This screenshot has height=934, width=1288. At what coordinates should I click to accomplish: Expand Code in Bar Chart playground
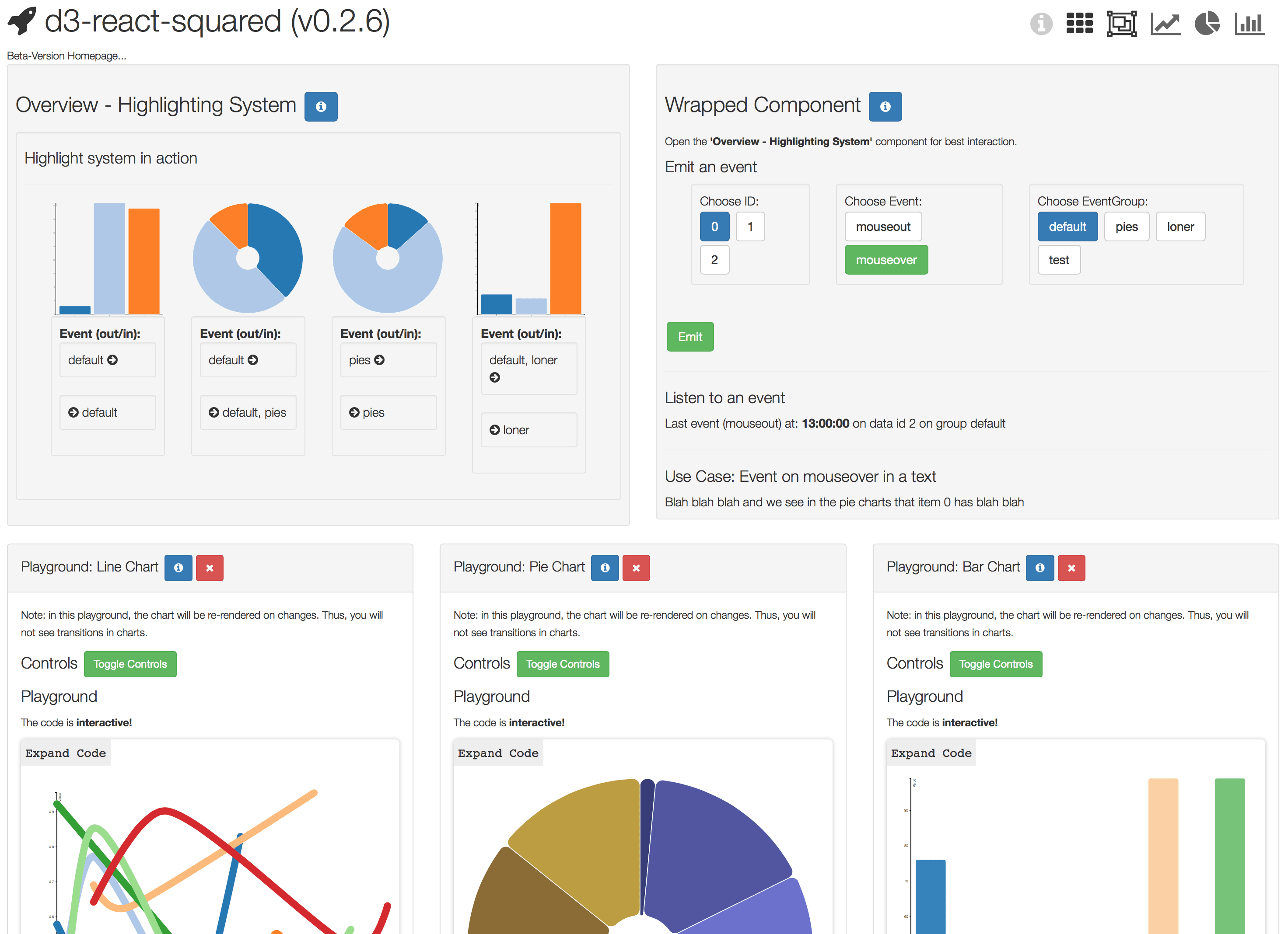(931, 753)
